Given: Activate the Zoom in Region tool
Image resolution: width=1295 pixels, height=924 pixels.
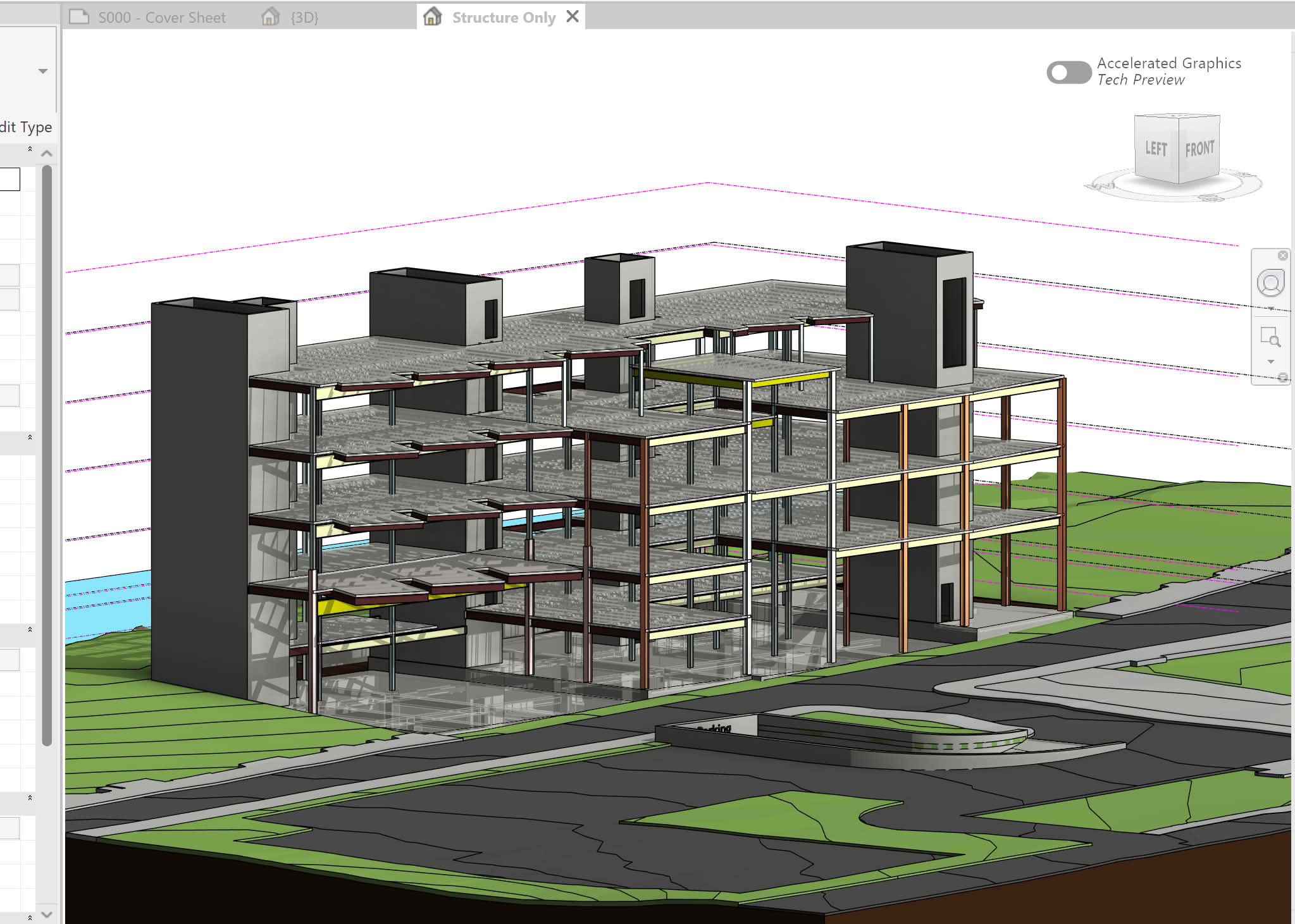Looking at the screenshot, I should [x=1270, y=336].
